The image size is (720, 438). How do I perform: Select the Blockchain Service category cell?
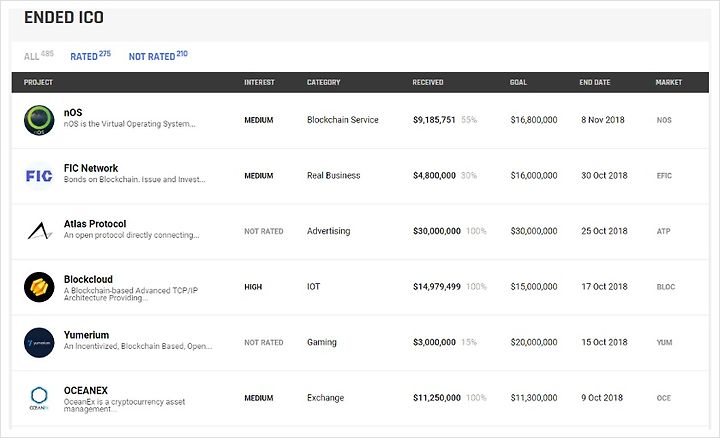343,120
